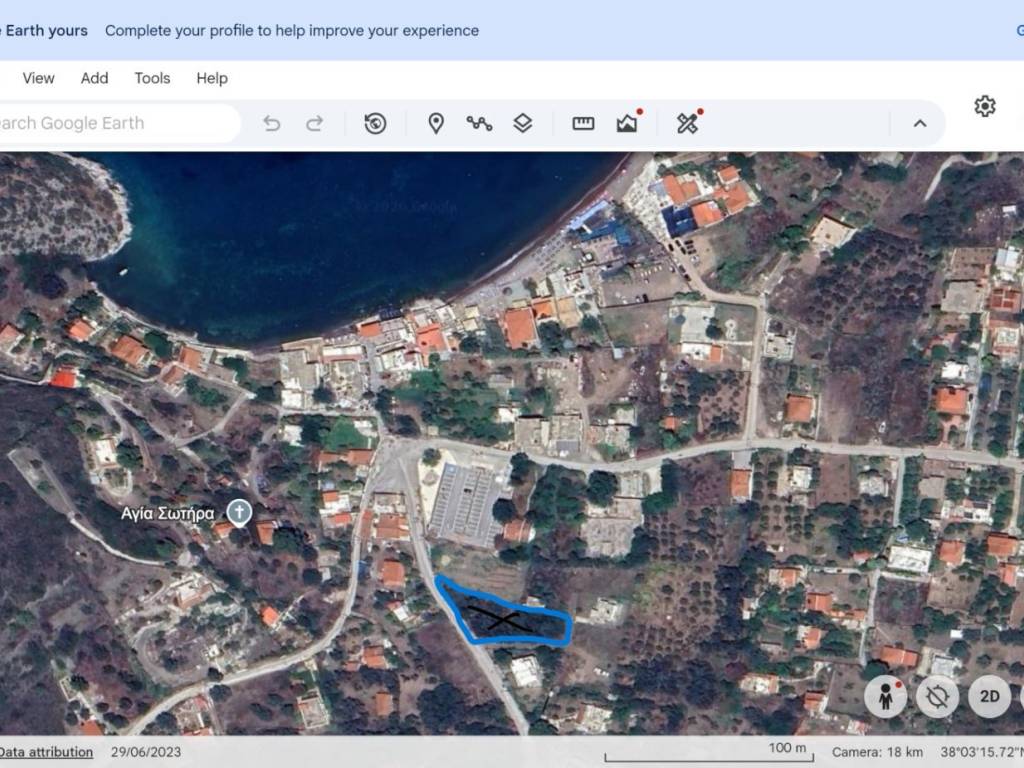Toggle the 2D view button
The image size is (1024, 768).
pyautogui.click(x=989, y=697)
